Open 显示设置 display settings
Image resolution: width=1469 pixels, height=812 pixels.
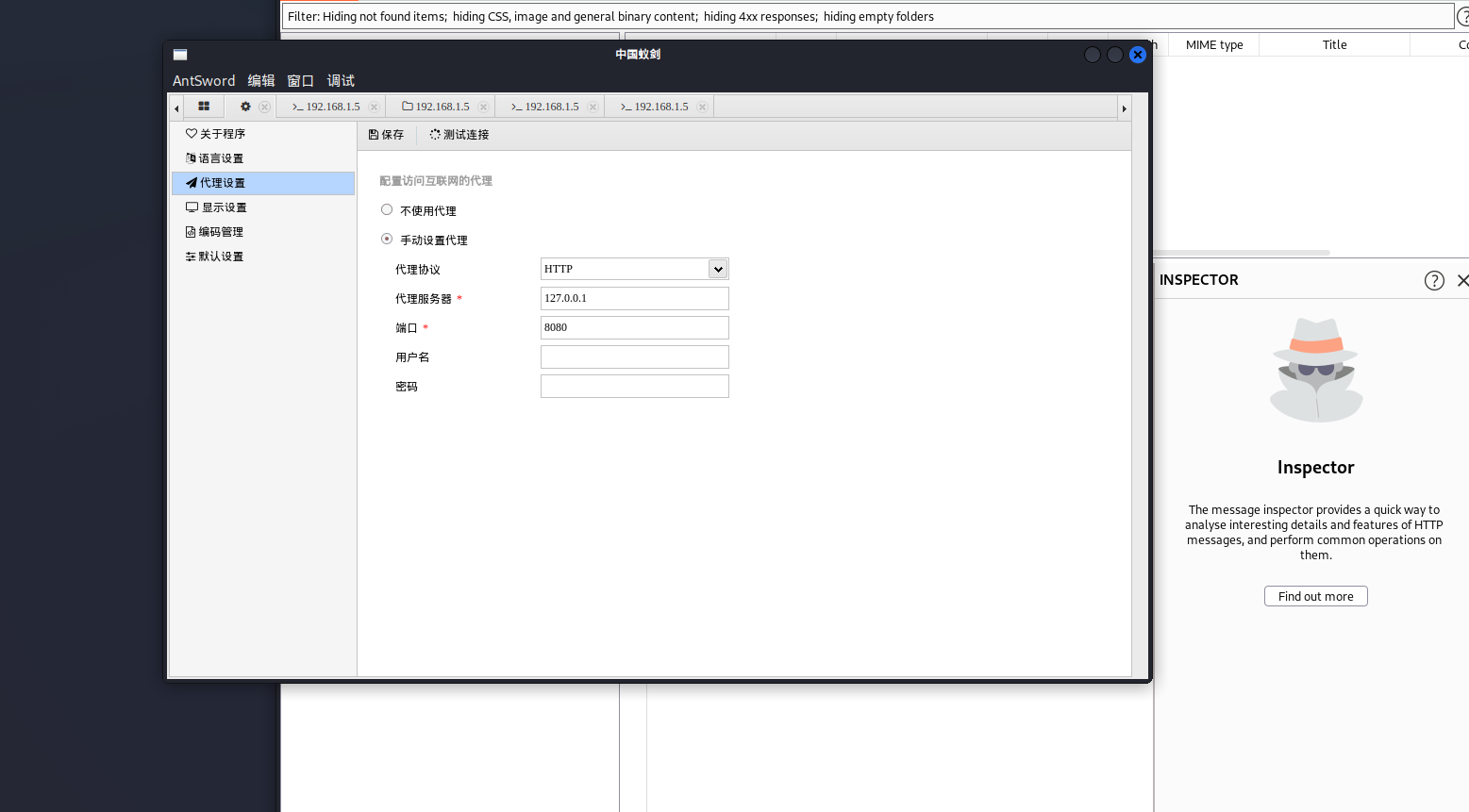(263, 207)
